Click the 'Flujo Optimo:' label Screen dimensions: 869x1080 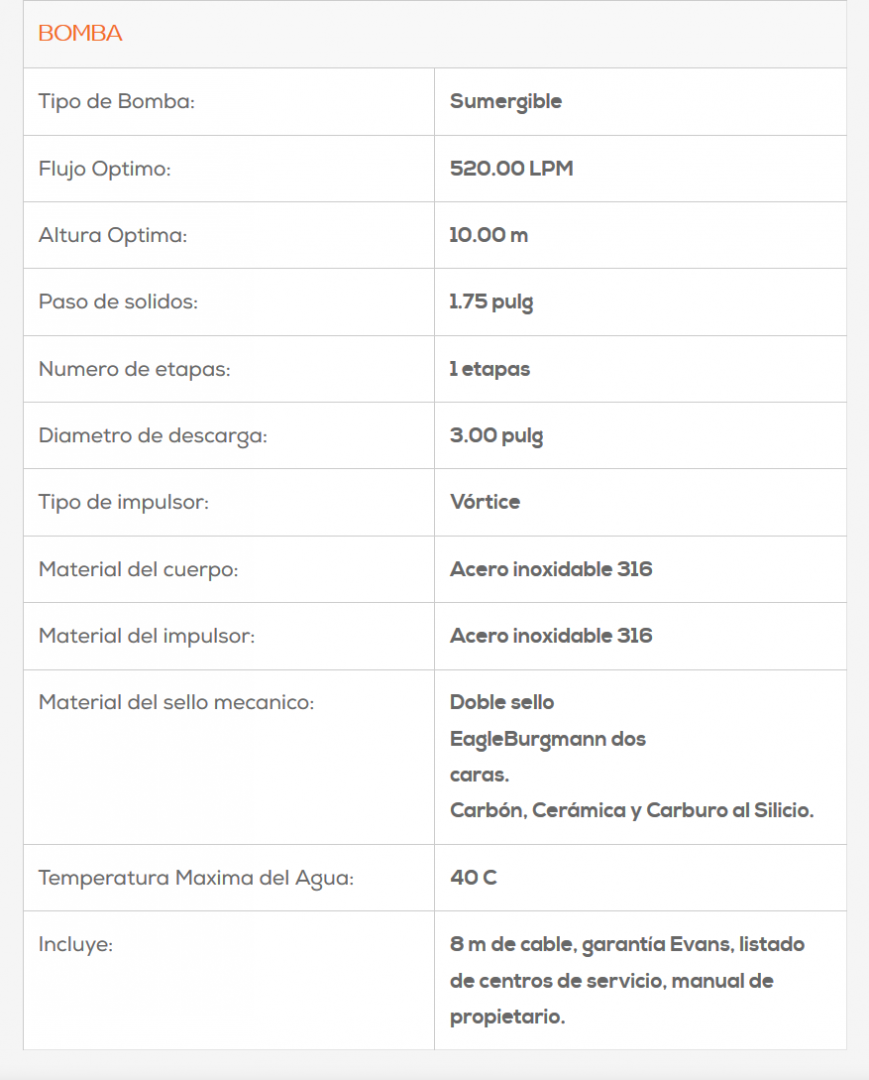pos(105,169)
